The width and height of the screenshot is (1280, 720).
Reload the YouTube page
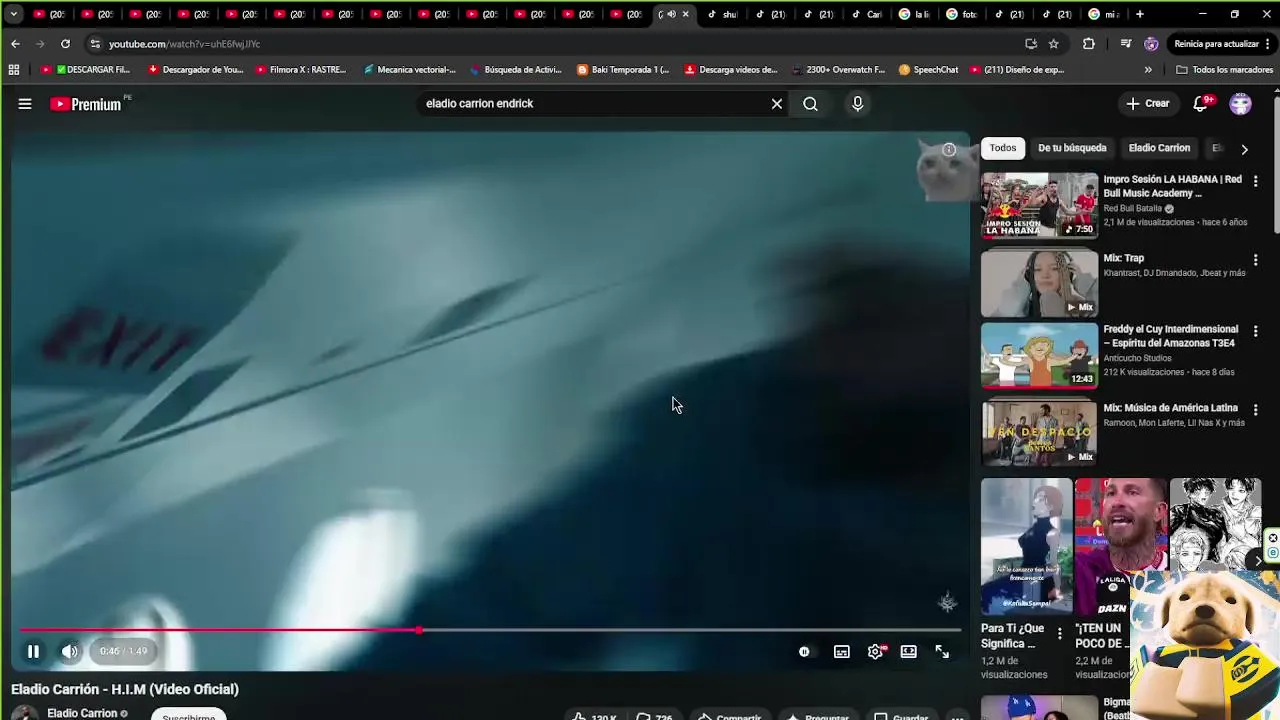[65, 44]
